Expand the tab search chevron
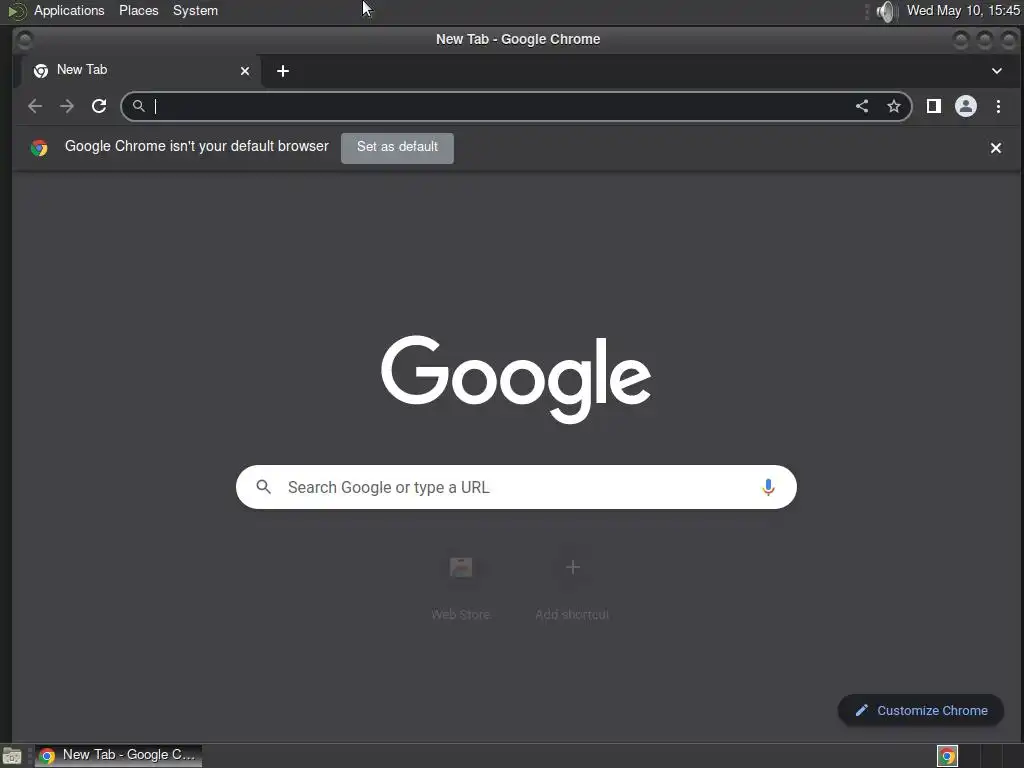This screenshot has width=1024, height=768. (x=997, y=71)
